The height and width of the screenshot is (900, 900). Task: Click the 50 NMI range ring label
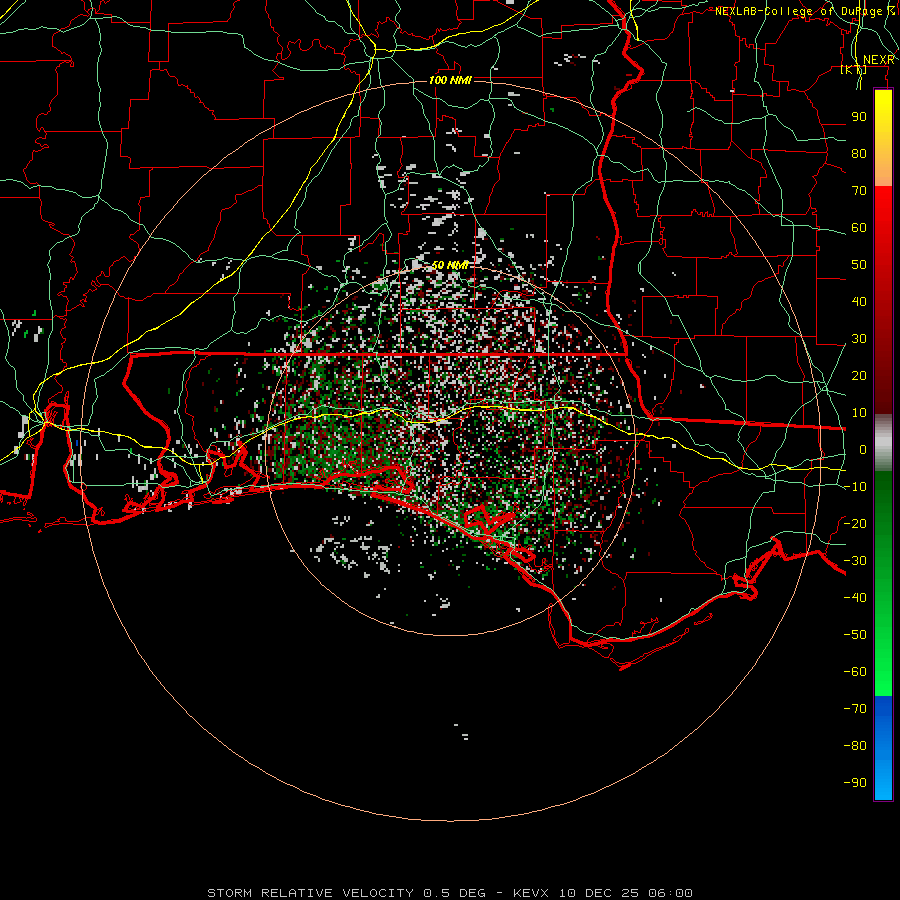[451, 265]
